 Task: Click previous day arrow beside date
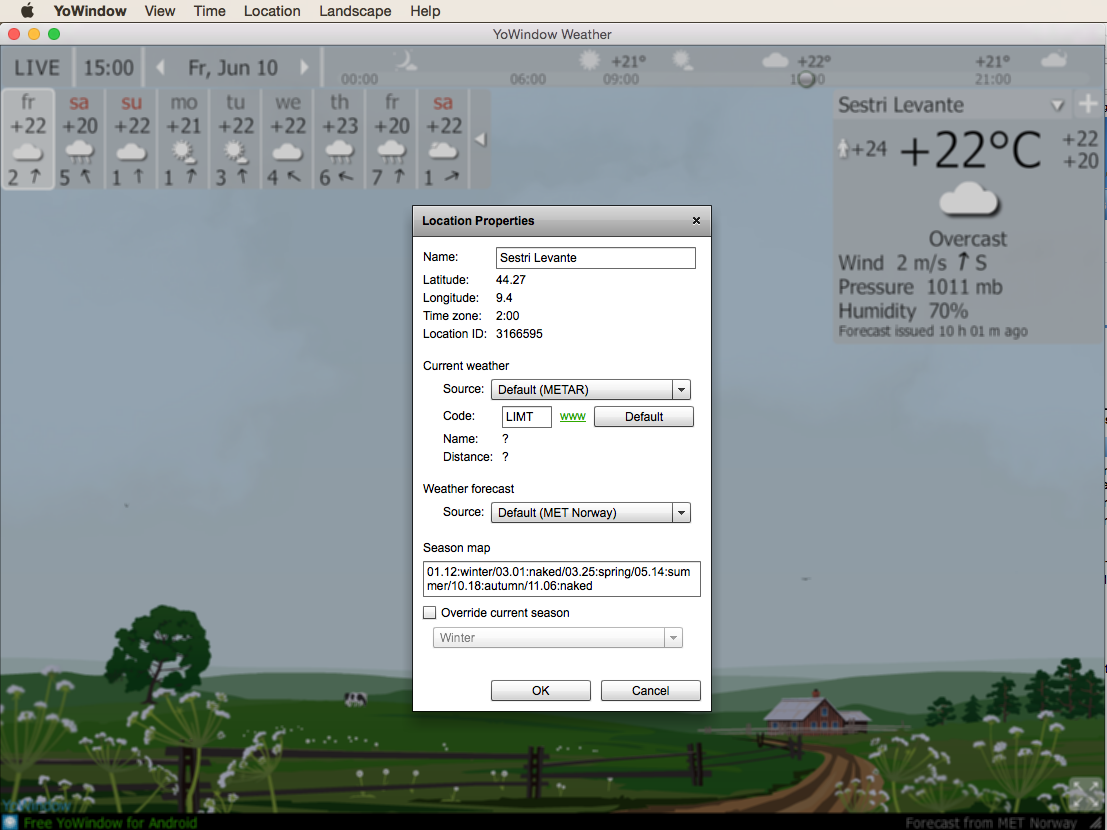click(161, 69)
